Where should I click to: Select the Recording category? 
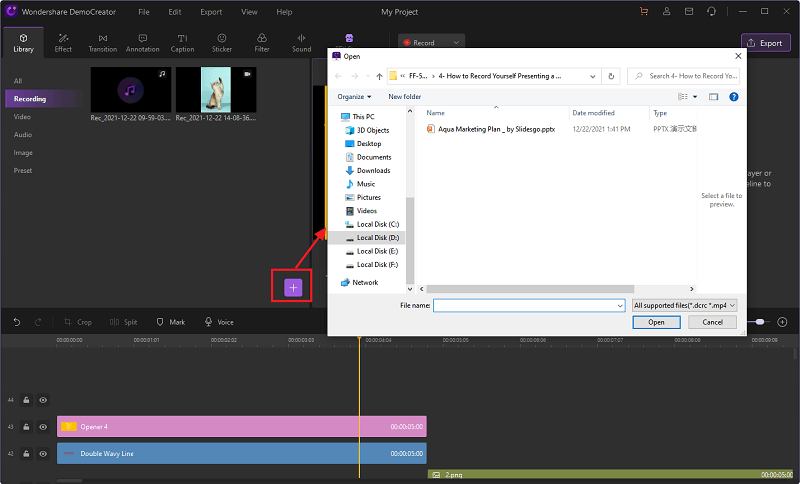tap(44, 98)
